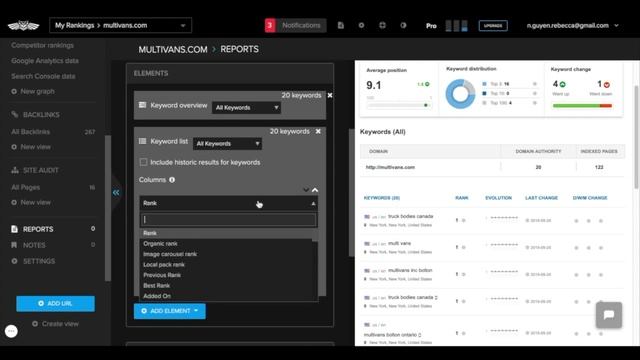Remove the Keyword overview element

[330, 95]
